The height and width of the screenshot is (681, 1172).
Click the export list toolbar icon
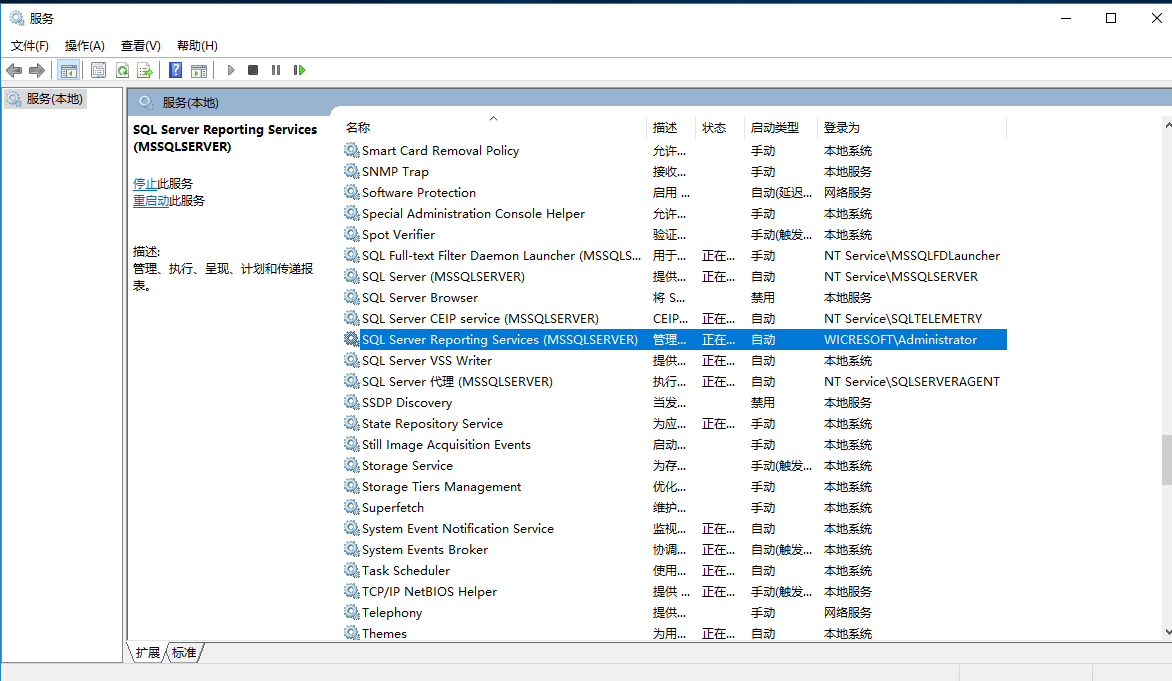click(145, 70)
